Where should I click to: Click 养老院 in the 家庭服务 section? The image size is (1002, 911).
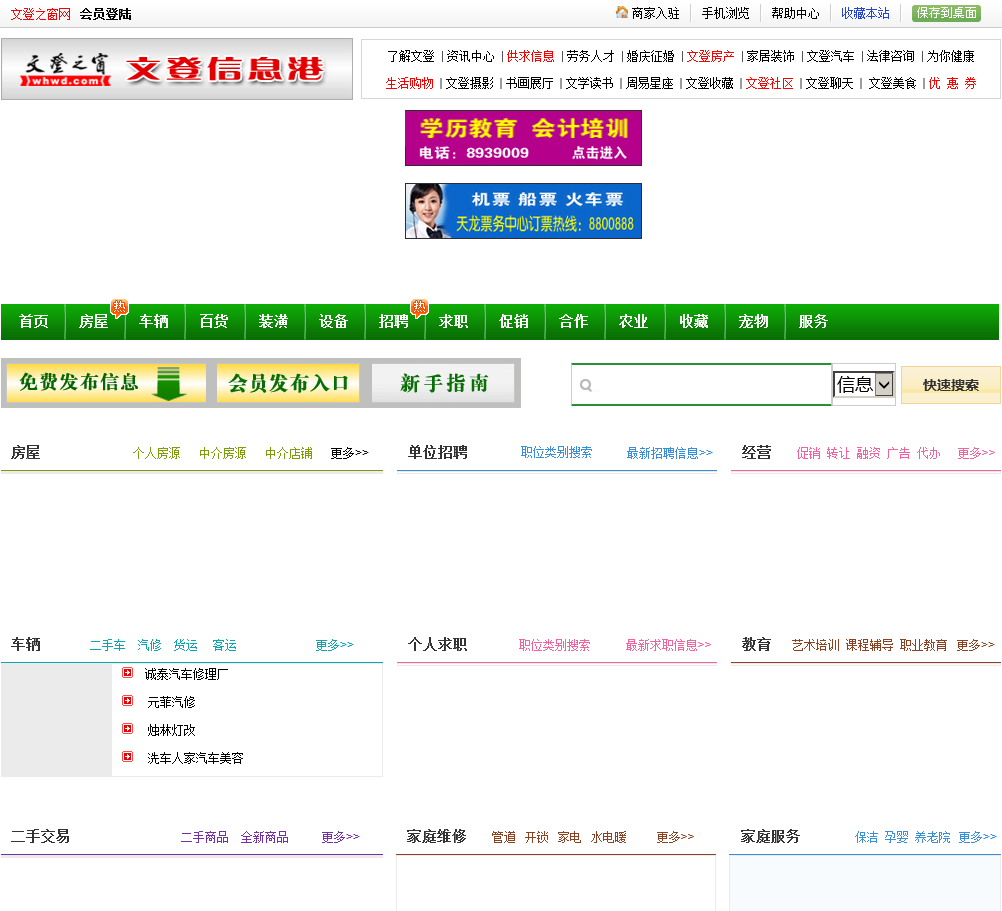(932, 838)
